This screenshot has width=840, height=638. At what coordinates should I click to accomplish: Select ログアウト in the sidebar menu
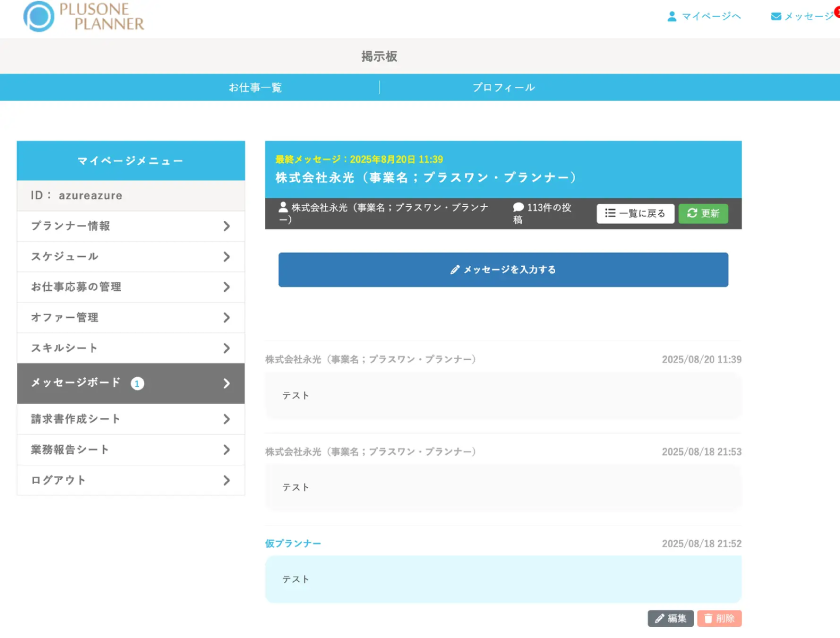(x=59, y=480)
